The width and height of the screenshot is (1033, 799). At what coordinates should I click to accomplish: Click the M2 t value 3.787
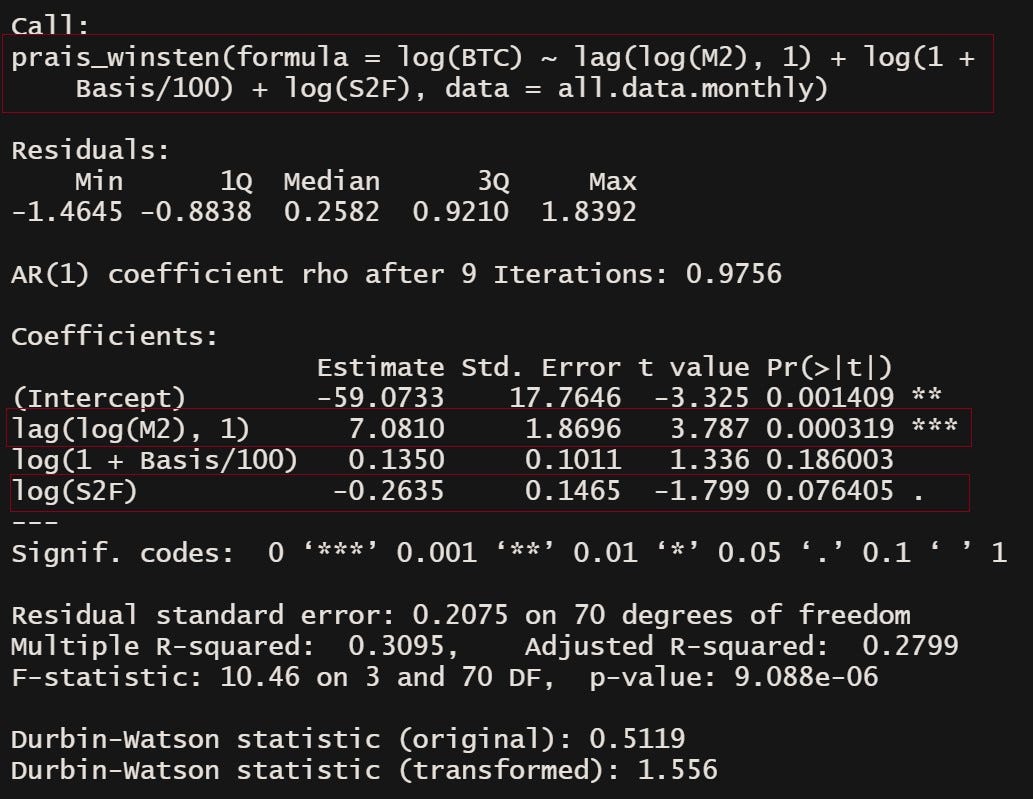[710, 429]
